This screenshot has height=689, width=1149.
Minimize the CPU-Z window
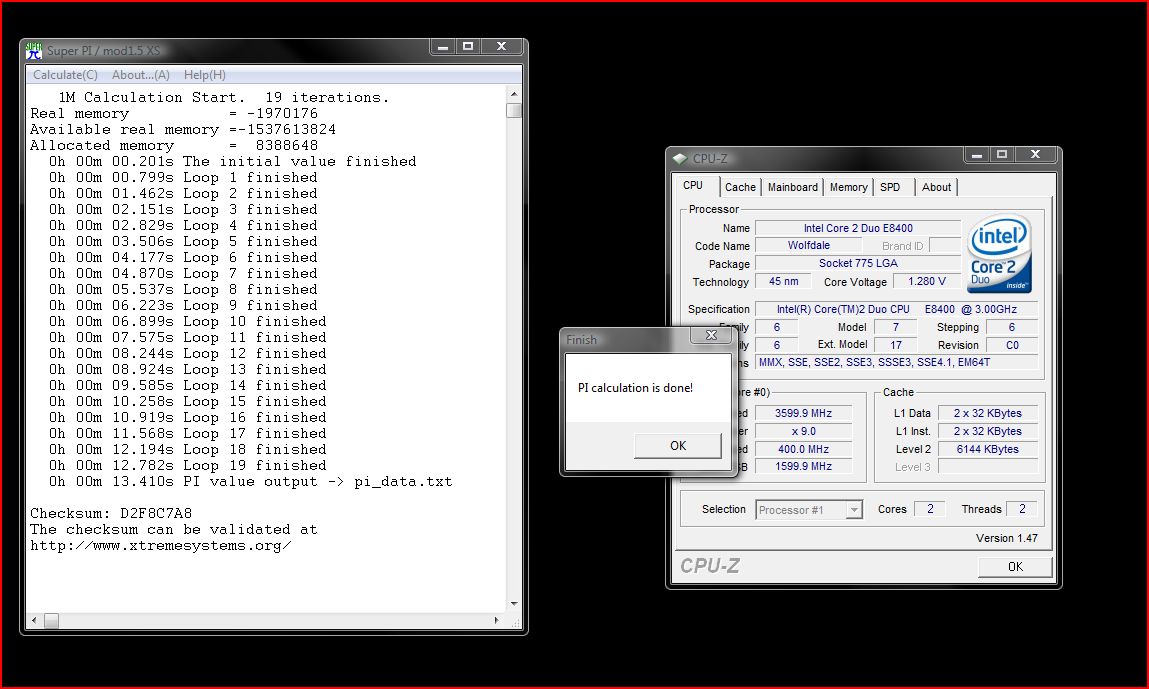click(976, 155)
